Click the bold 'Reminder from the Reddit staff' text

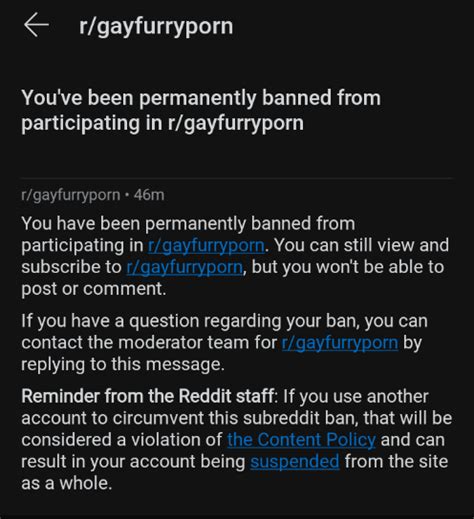point(148,396)
